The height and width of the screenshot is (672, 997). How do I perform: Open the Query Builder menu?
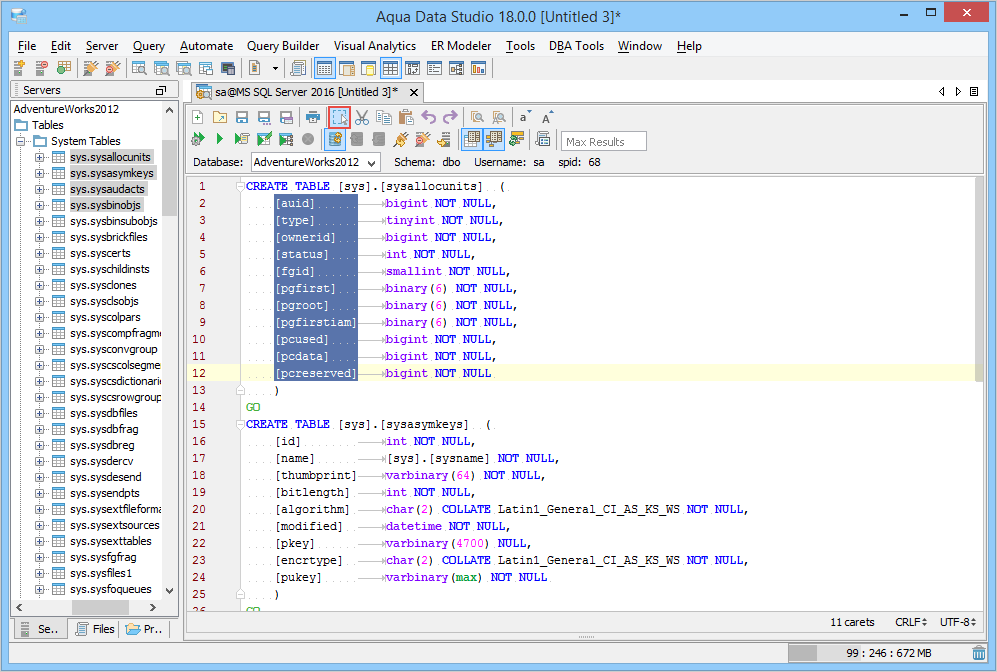click(x=283, y=46)
